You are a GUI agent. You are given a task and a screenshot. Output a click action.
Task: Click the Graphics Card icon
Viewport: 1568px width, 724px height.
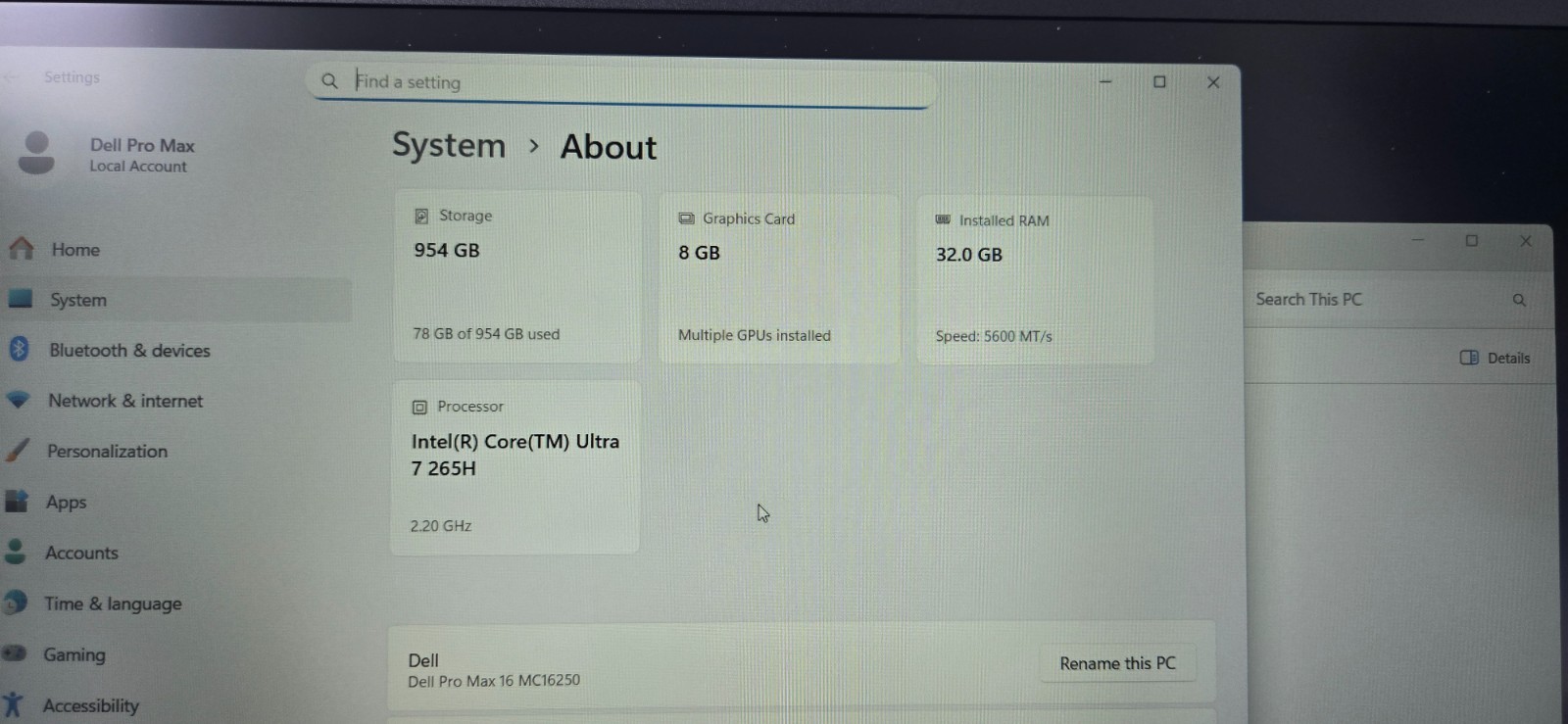pyautogui.click(x=686, y=218)
